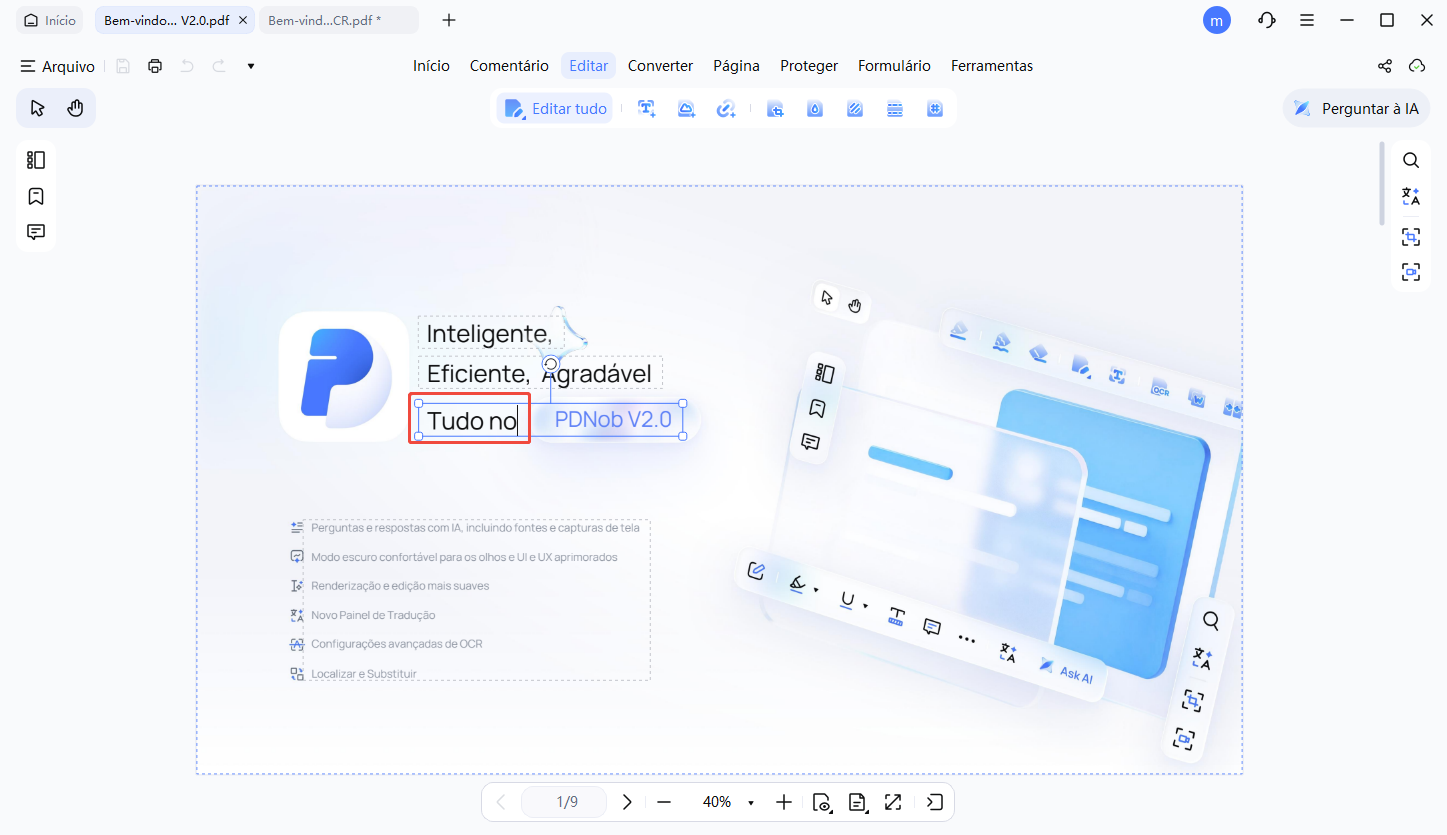The image size is (1447, 835).
Task: Go to next page with arrow
Action: [627, 802]
